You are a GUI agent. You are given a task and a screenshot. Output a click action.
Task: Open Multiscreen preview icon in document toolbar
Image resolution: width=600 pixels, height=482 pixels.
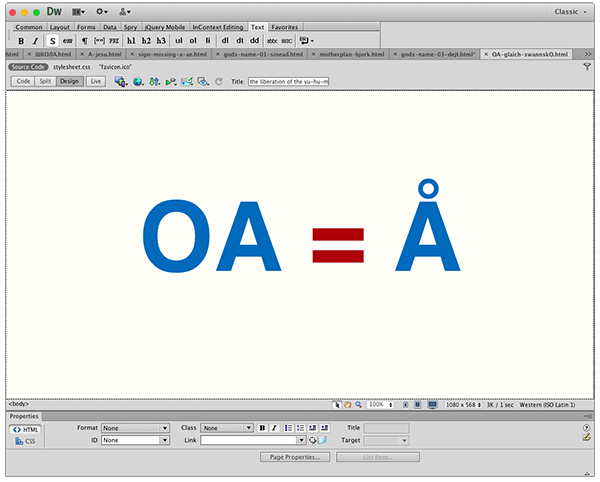tap(121, 81)
